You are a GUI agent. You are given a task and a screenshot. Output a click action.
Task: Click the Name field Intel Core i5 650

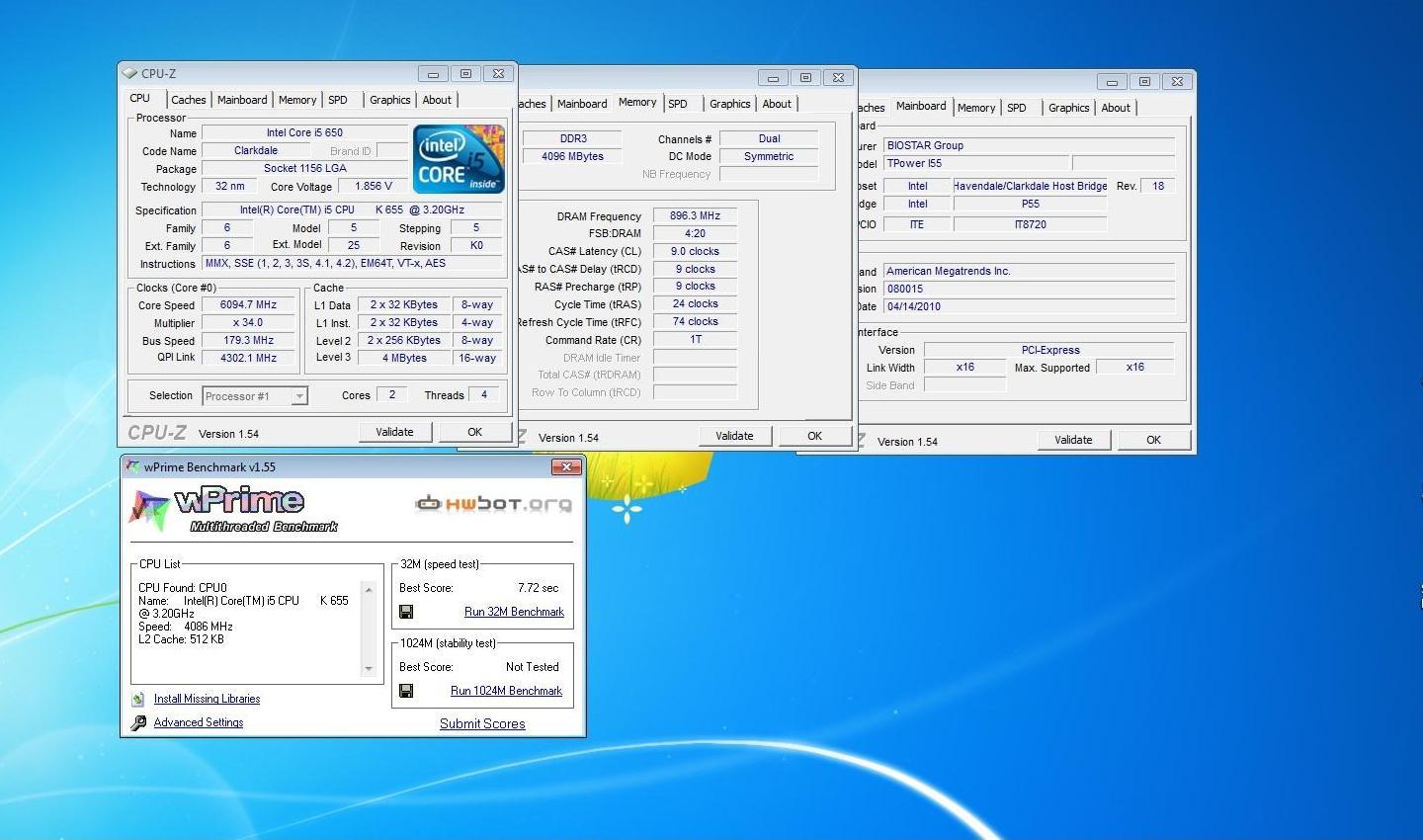coord(304,132)
